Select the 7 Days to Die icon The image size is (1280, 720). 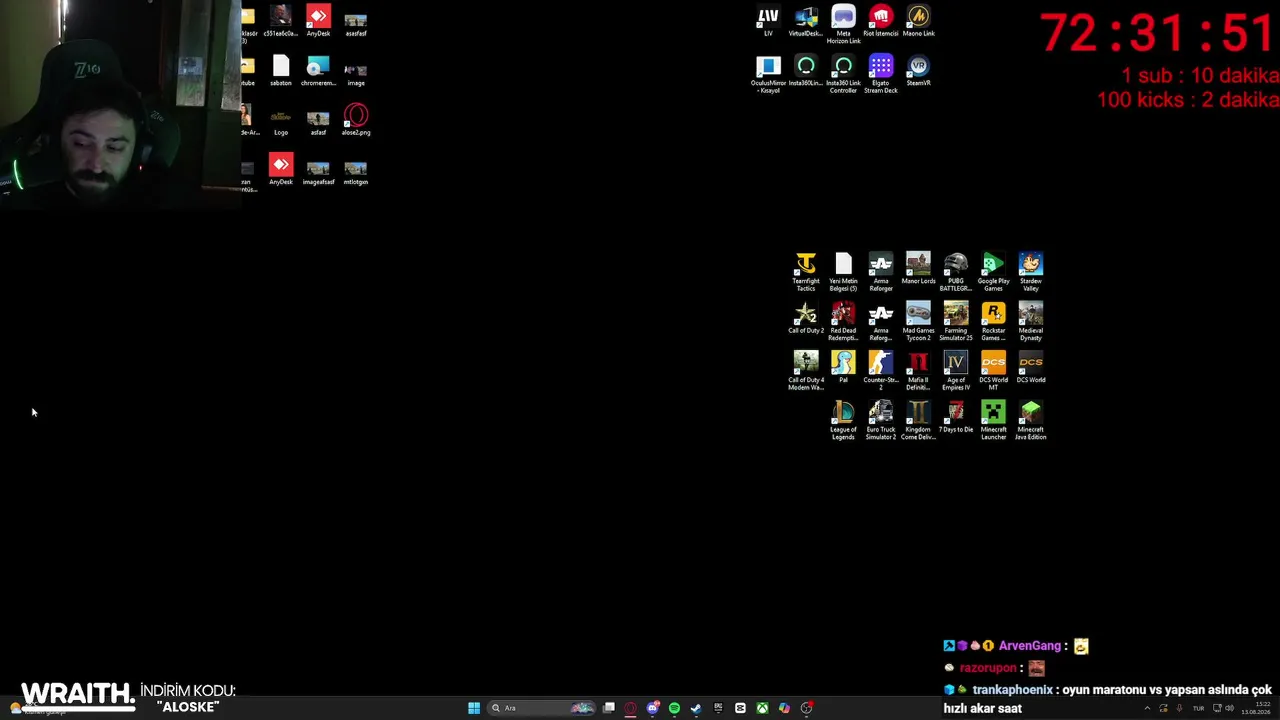pos(956,417)
